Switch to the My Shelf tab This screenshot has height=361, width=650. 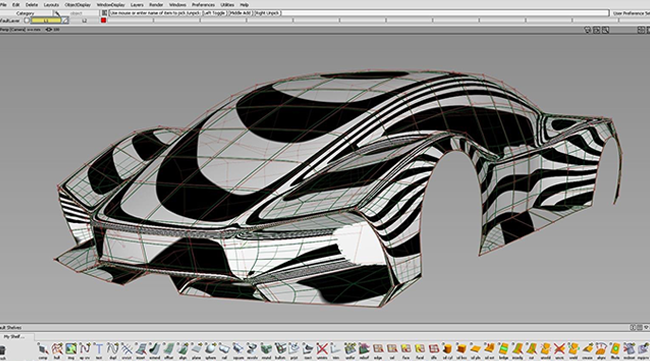pos(14,337)
